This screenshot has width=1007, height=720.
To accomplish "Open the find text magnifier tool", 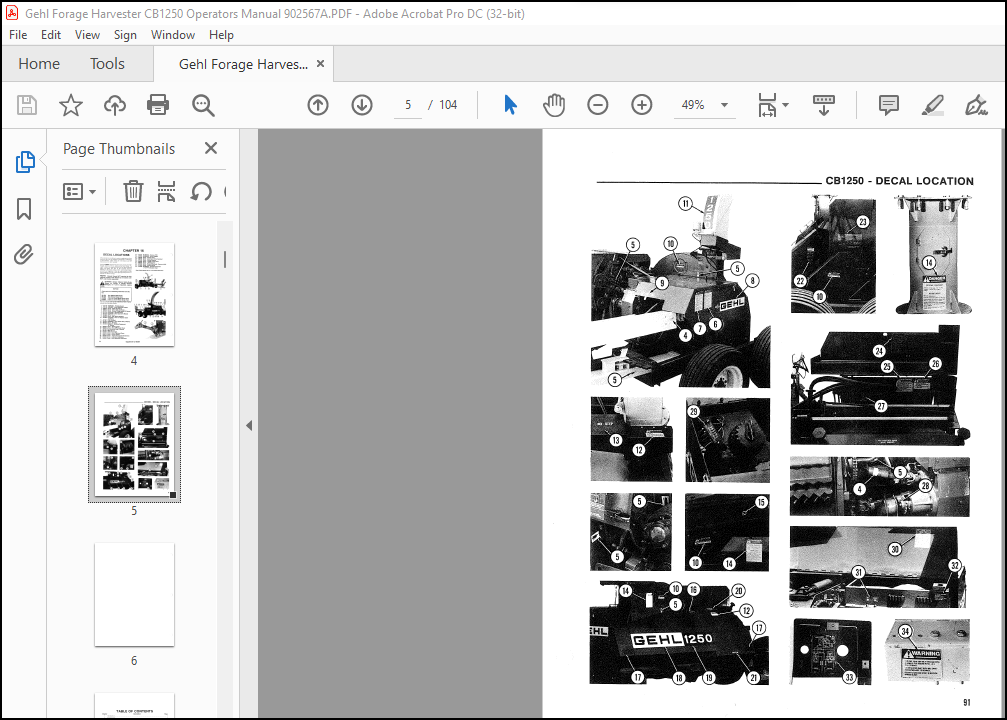I will (203, 105).
